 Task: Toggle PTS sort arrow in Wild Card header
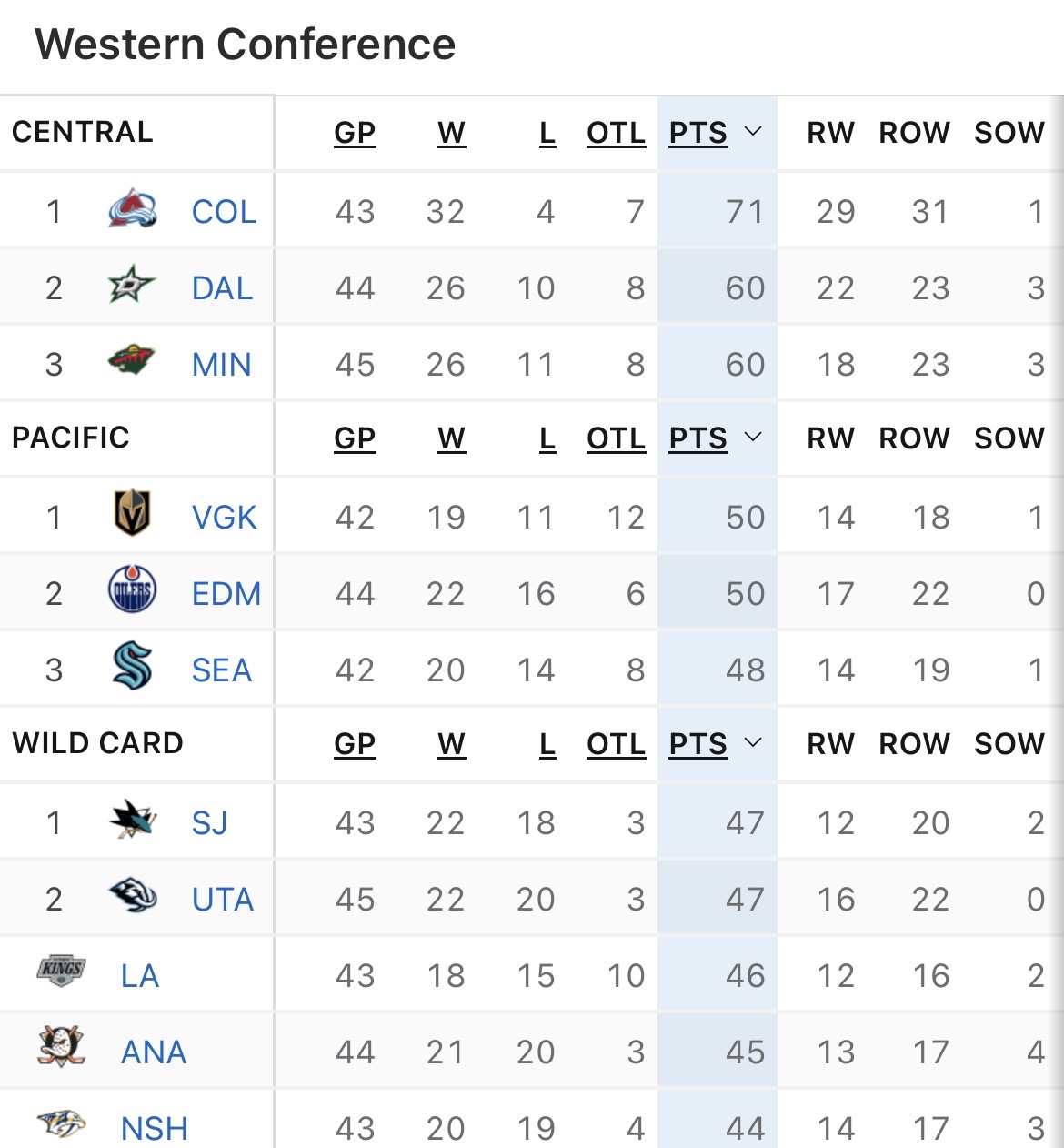(x=752, y=743)
